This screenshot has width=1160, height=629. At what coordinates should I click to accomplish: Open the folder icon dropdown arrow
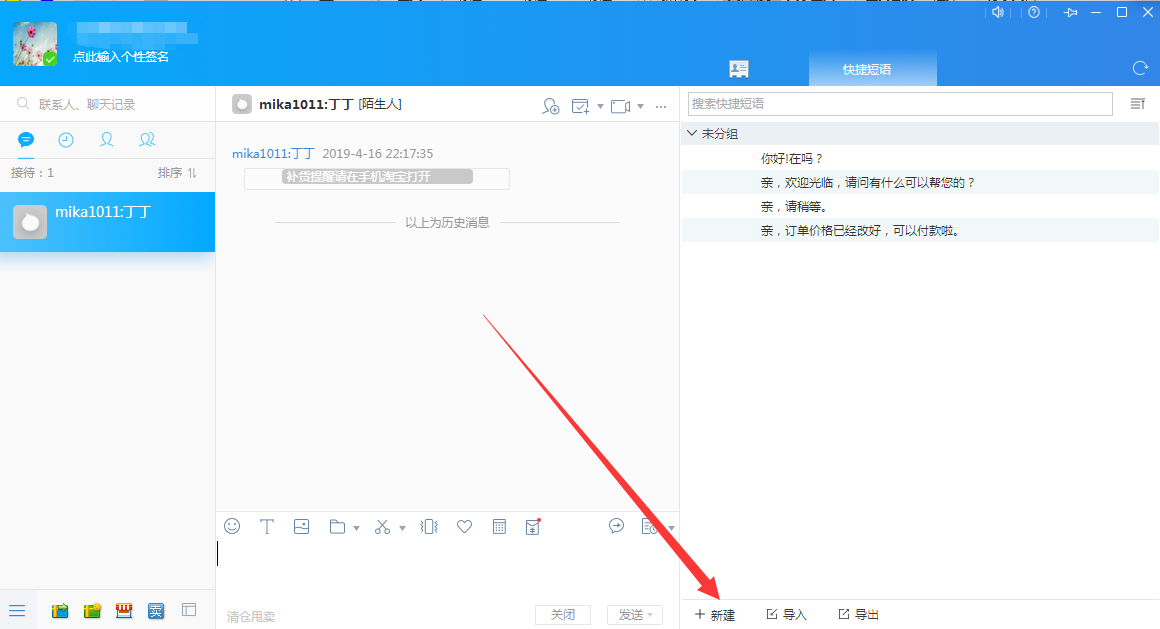pyautogui.click(x=357, y=528)
